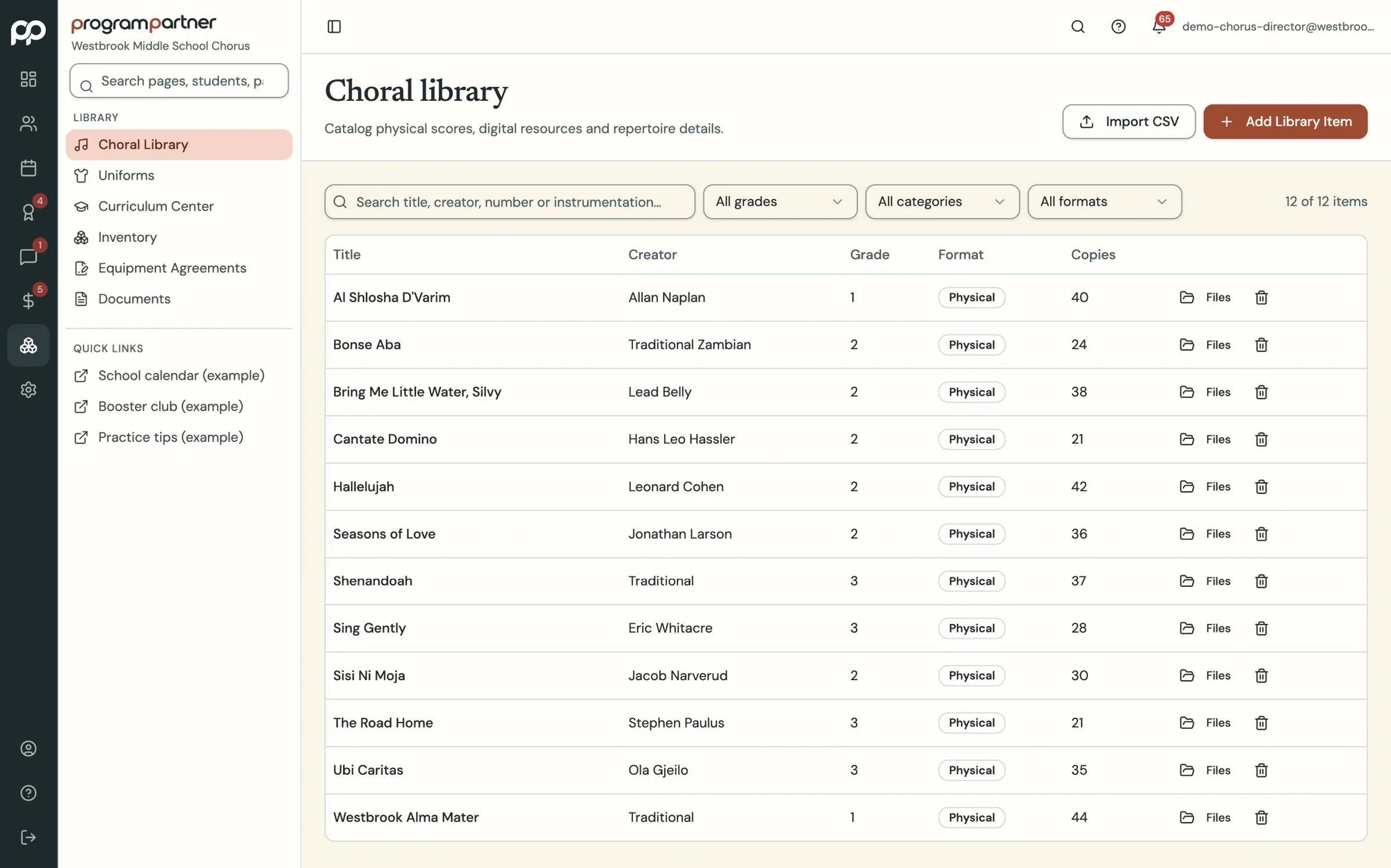Click the logout icon at bottom of rail
Viewport: 1391px width, 868px height.
pyautogui.click(x=29, y=837)
